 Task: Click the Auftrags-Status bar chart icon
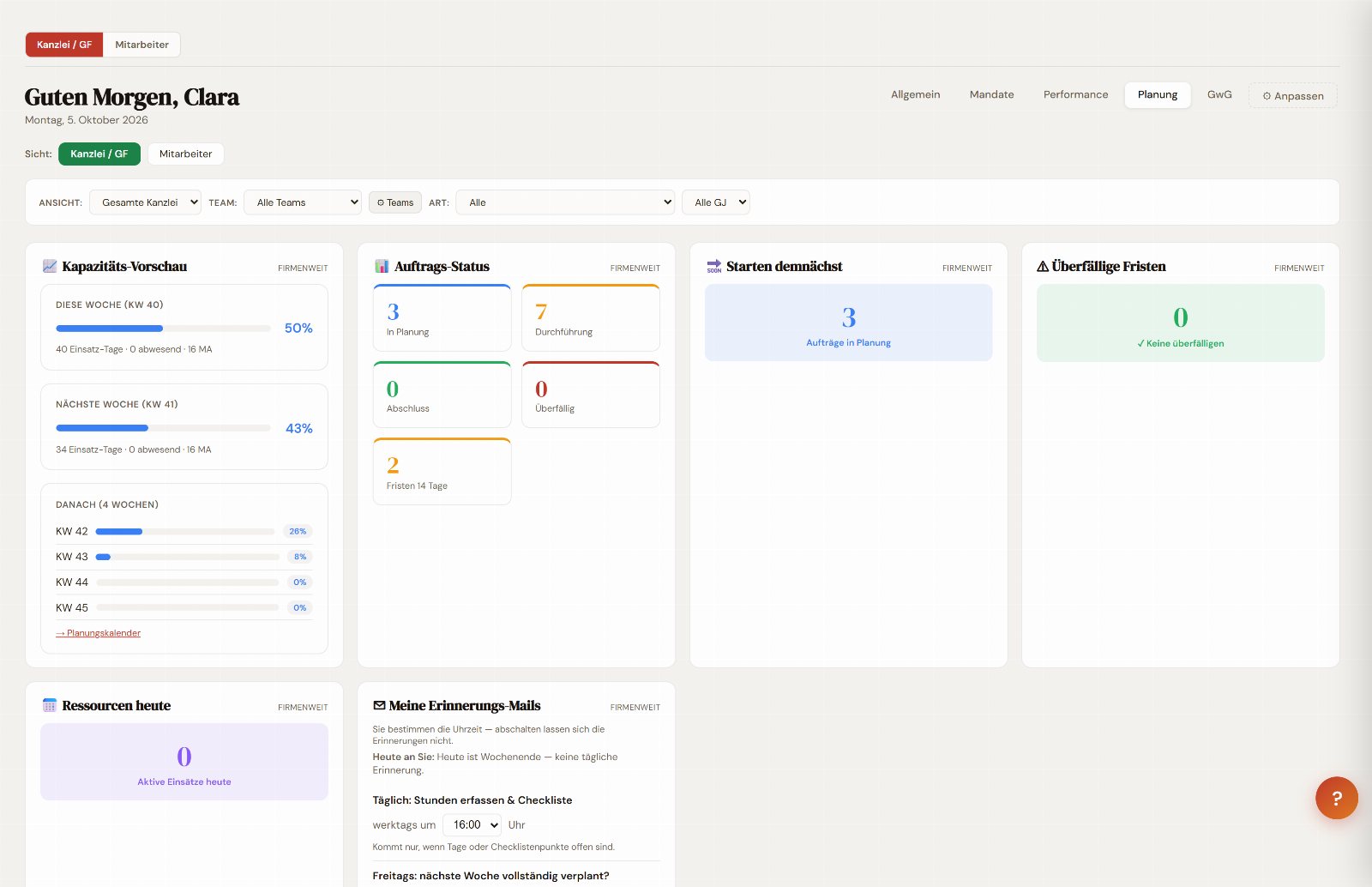tap(382, 266)
